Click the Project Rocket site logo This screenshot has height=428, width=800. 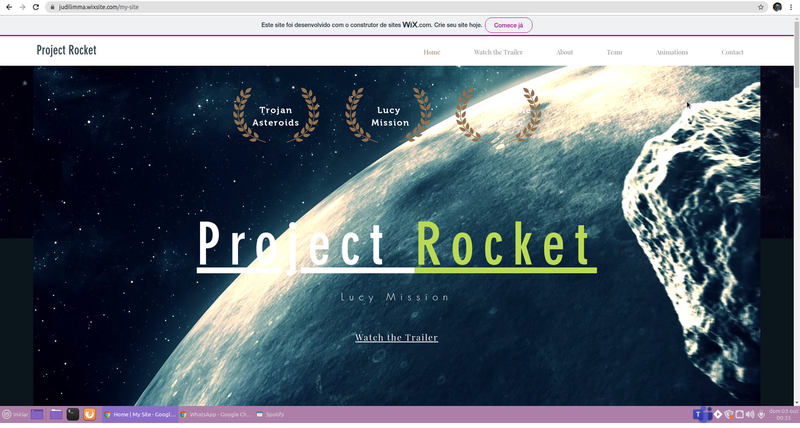click(66, 50)
